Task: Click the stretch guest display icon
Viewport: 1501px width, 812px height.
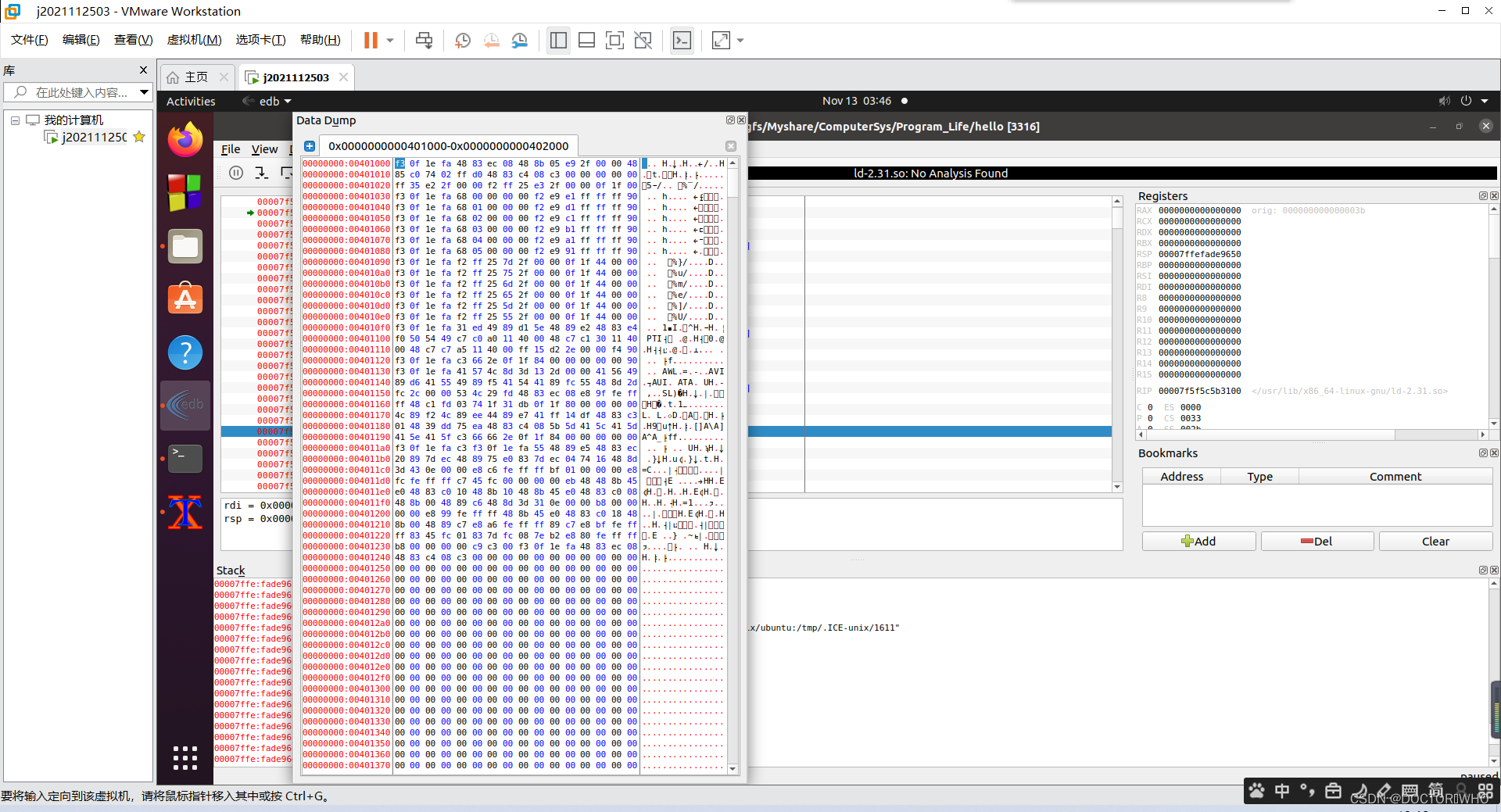Action: point(721,41)
